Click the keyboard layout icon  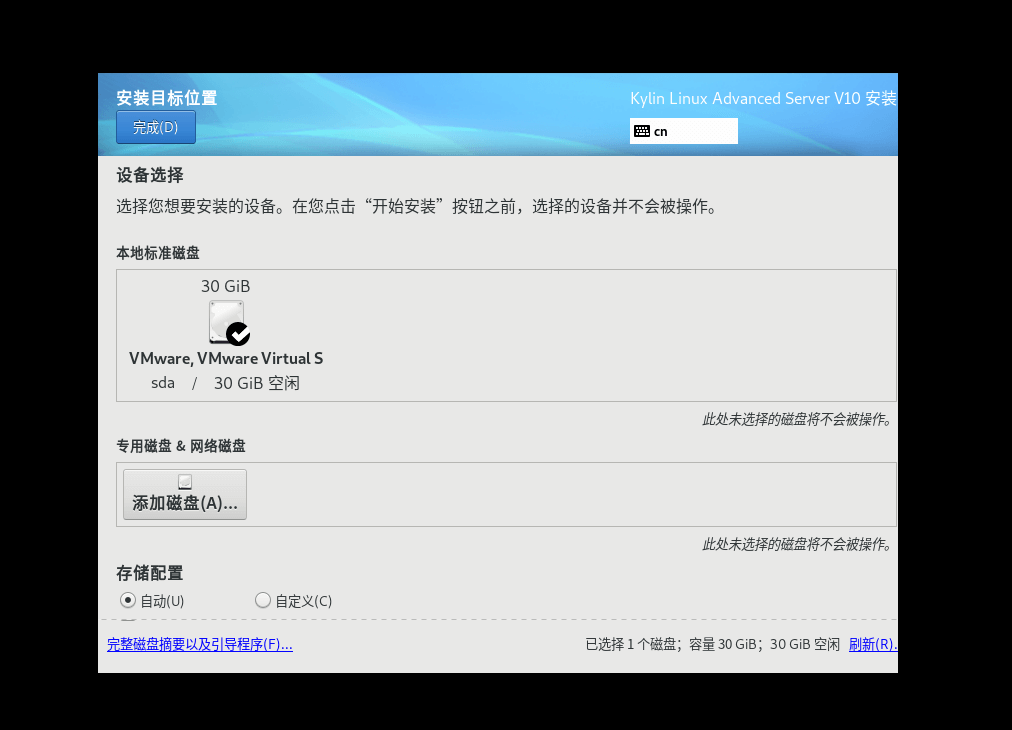pos(641,131)
